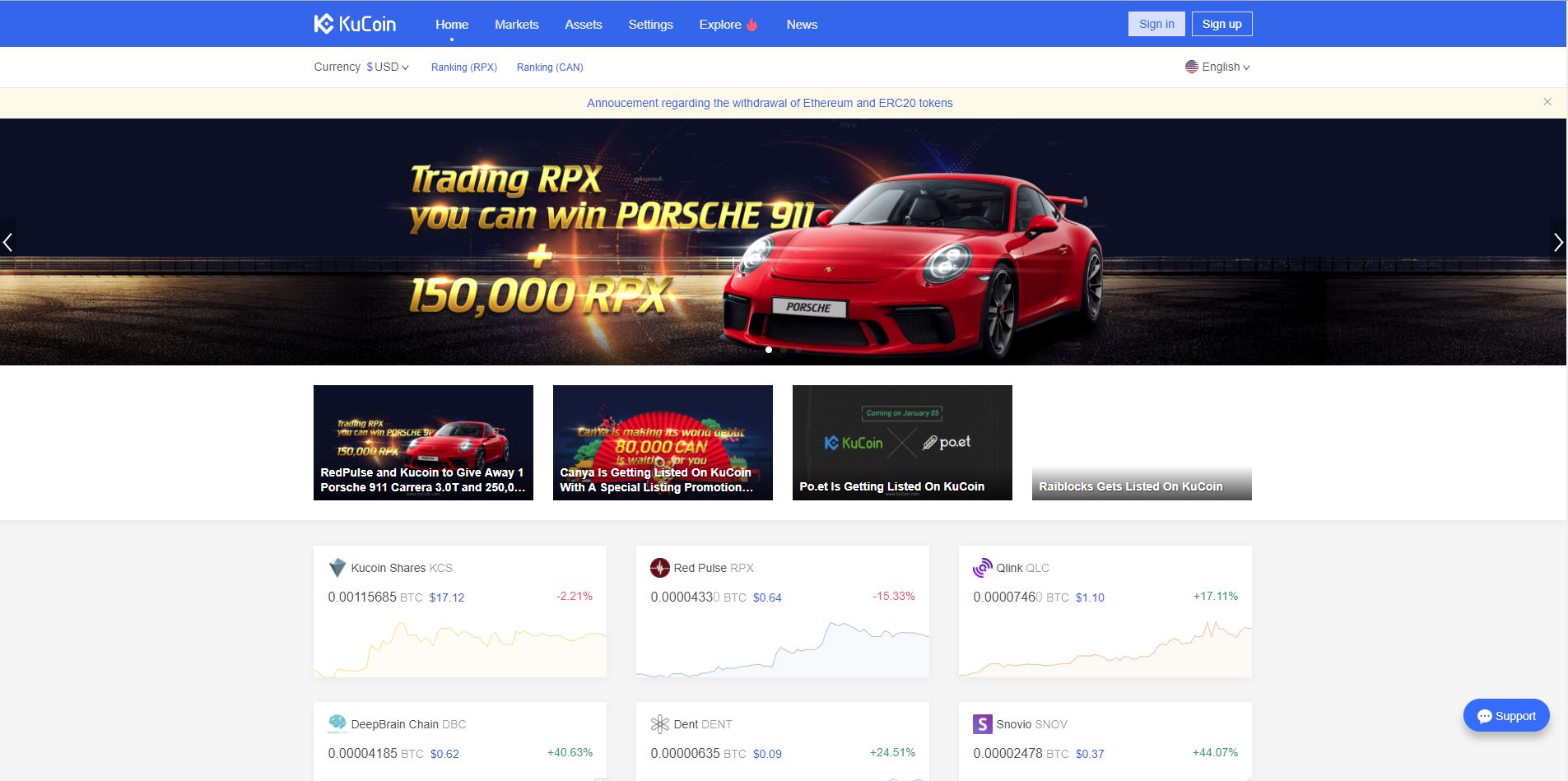The width and height of the screenshot is (1568, 781).
Task: Click the Kucoin Shares -2.21% change
Action: click(x=574, y=596)
